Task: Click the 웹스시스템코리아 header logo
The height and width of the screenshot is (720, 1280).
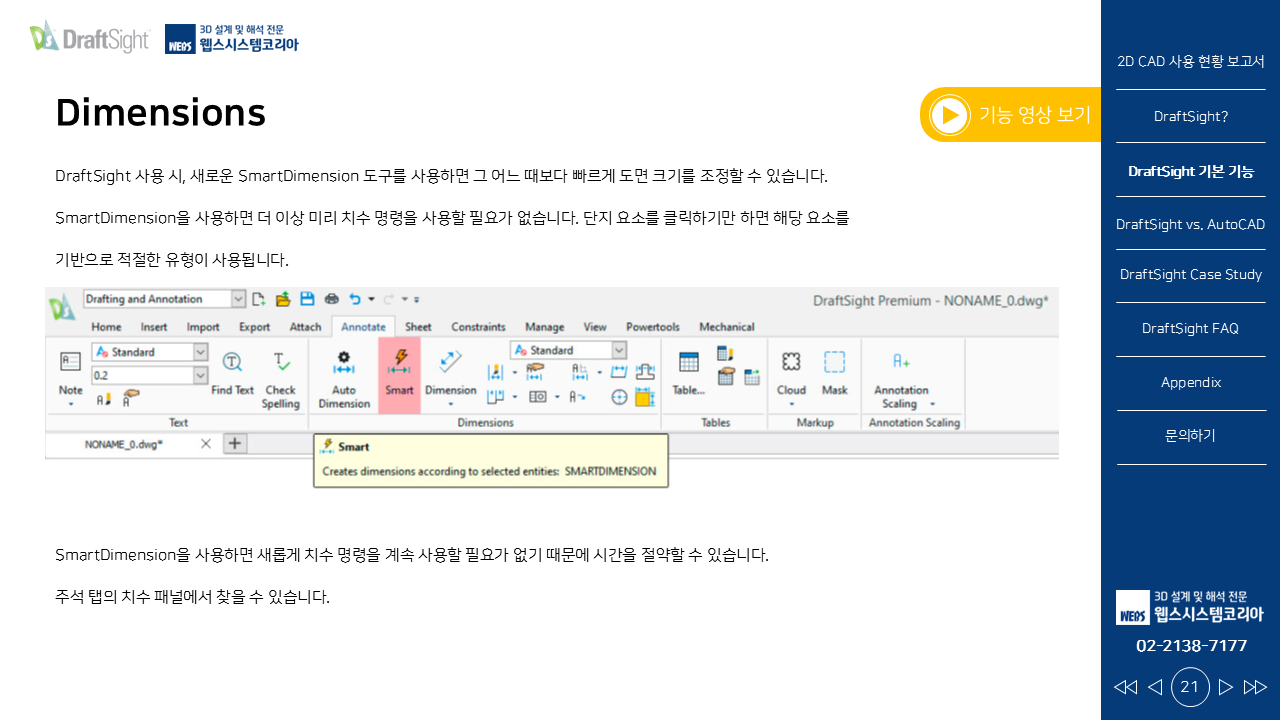Action: click(x=231, y=38)
